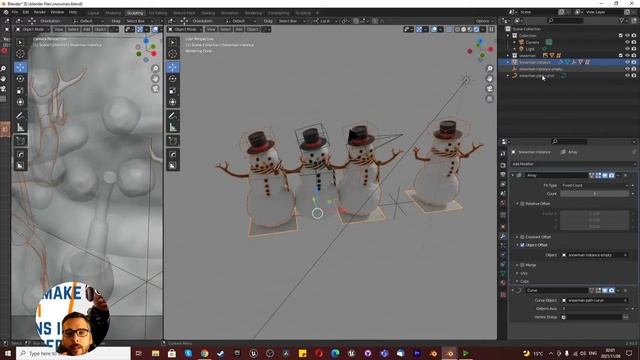Select the Cursor tool in right viewport

coord(173,54)
